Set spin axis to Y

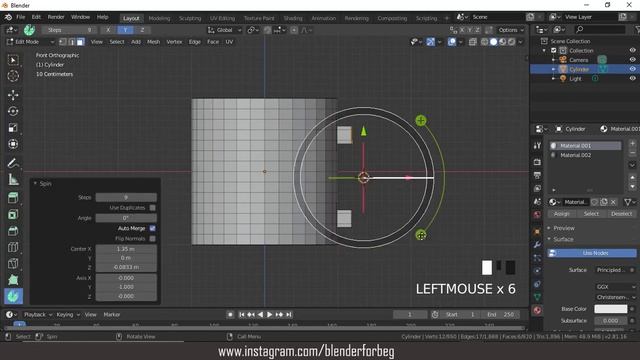pyautogui.click(x=125, y=30)
